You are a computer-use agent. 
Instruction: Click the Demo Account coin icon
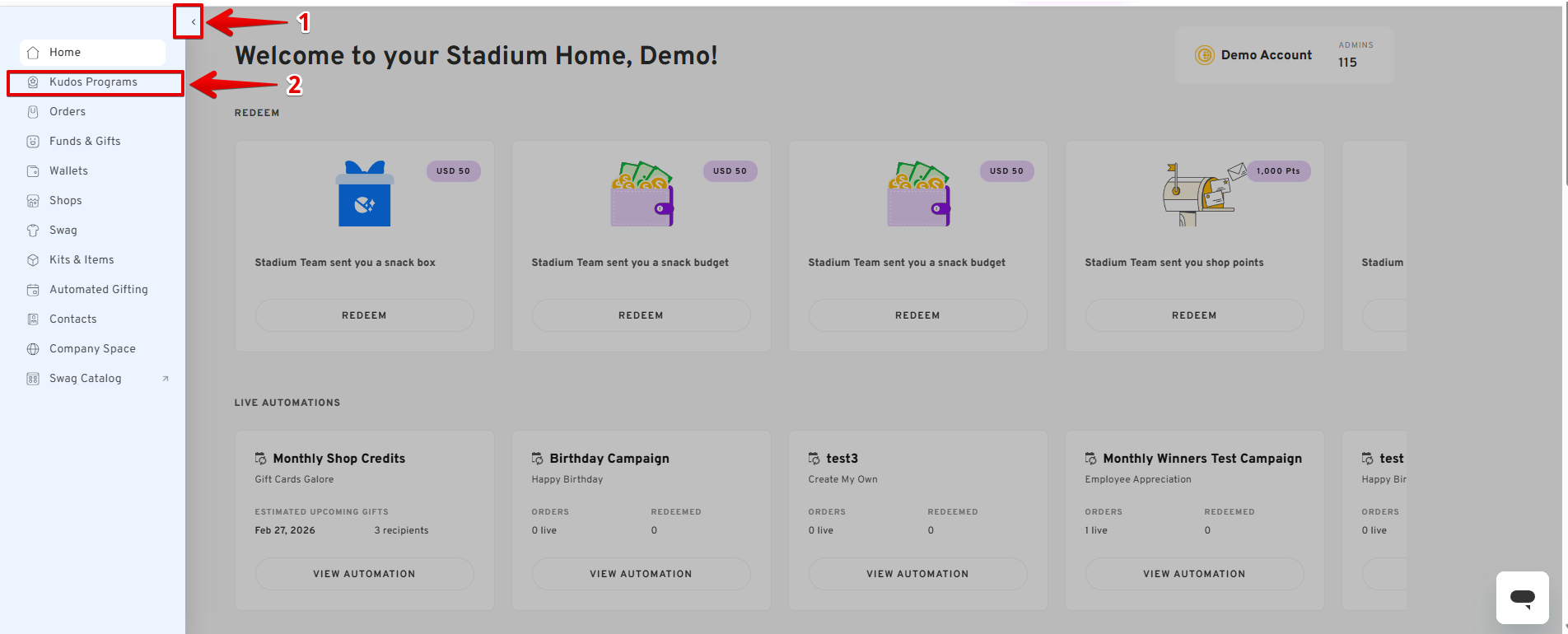1204,55
